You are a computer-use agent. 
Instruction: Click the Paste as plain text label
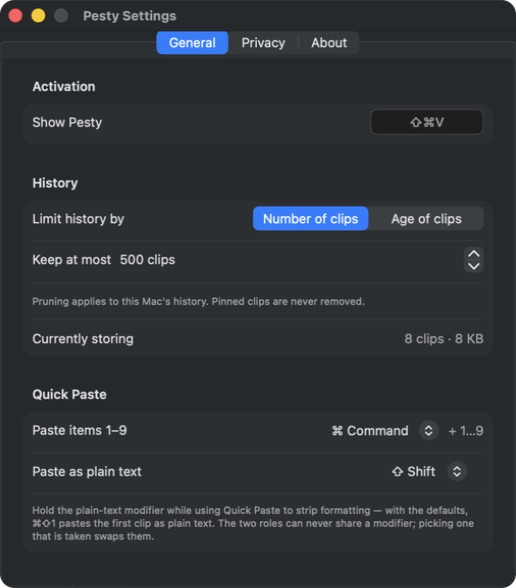tap(87, 471)
